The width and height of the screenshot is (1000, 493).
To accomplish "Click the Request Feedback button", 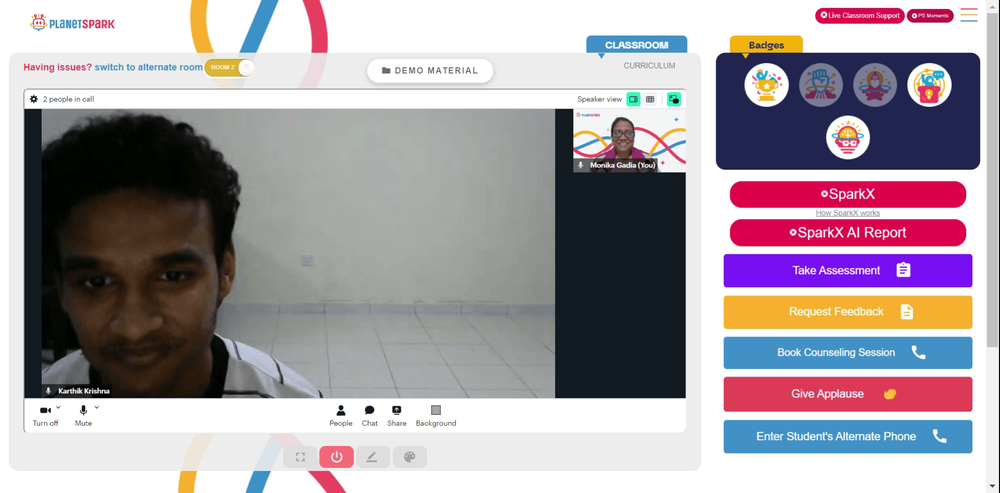I will coord(848,312).
